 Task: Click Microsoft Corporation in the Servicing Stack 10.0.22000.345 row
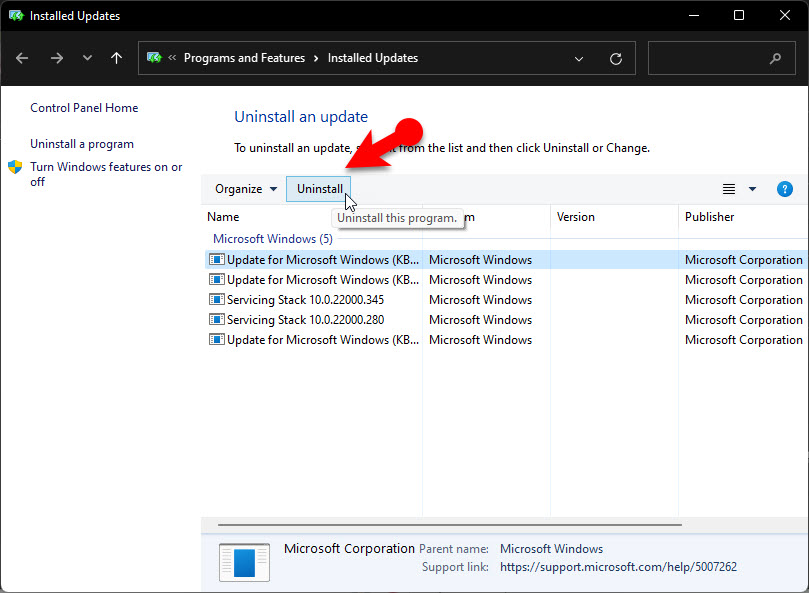pyautogui.click(x=743, y=300)
